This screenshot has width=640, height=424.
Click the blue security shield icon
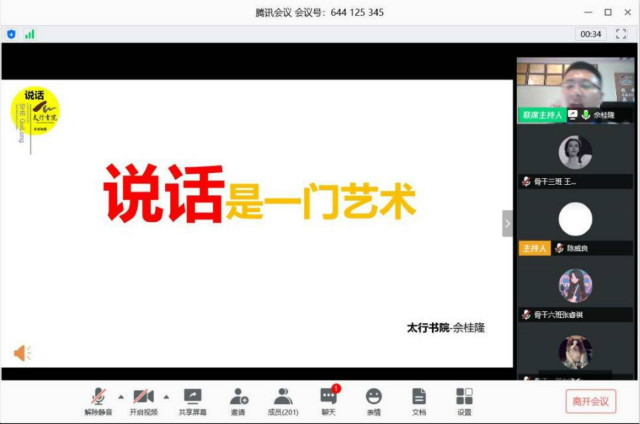(x=11, y=34)
